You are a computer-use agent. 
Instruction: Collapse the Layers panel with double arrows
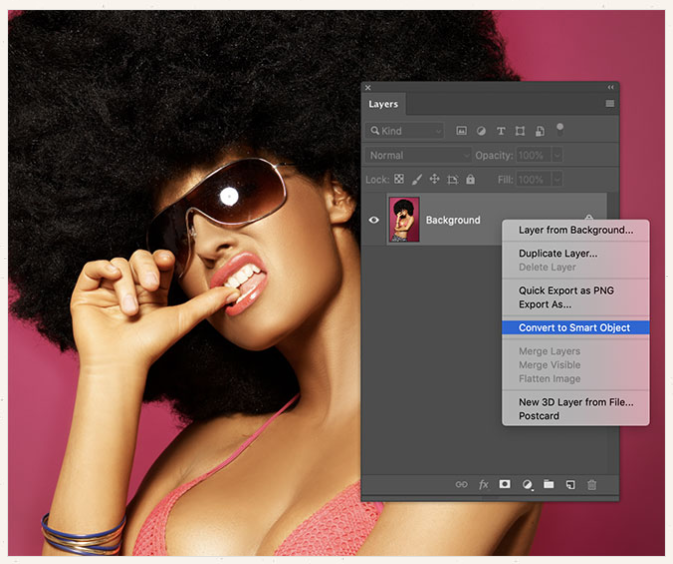610,87
